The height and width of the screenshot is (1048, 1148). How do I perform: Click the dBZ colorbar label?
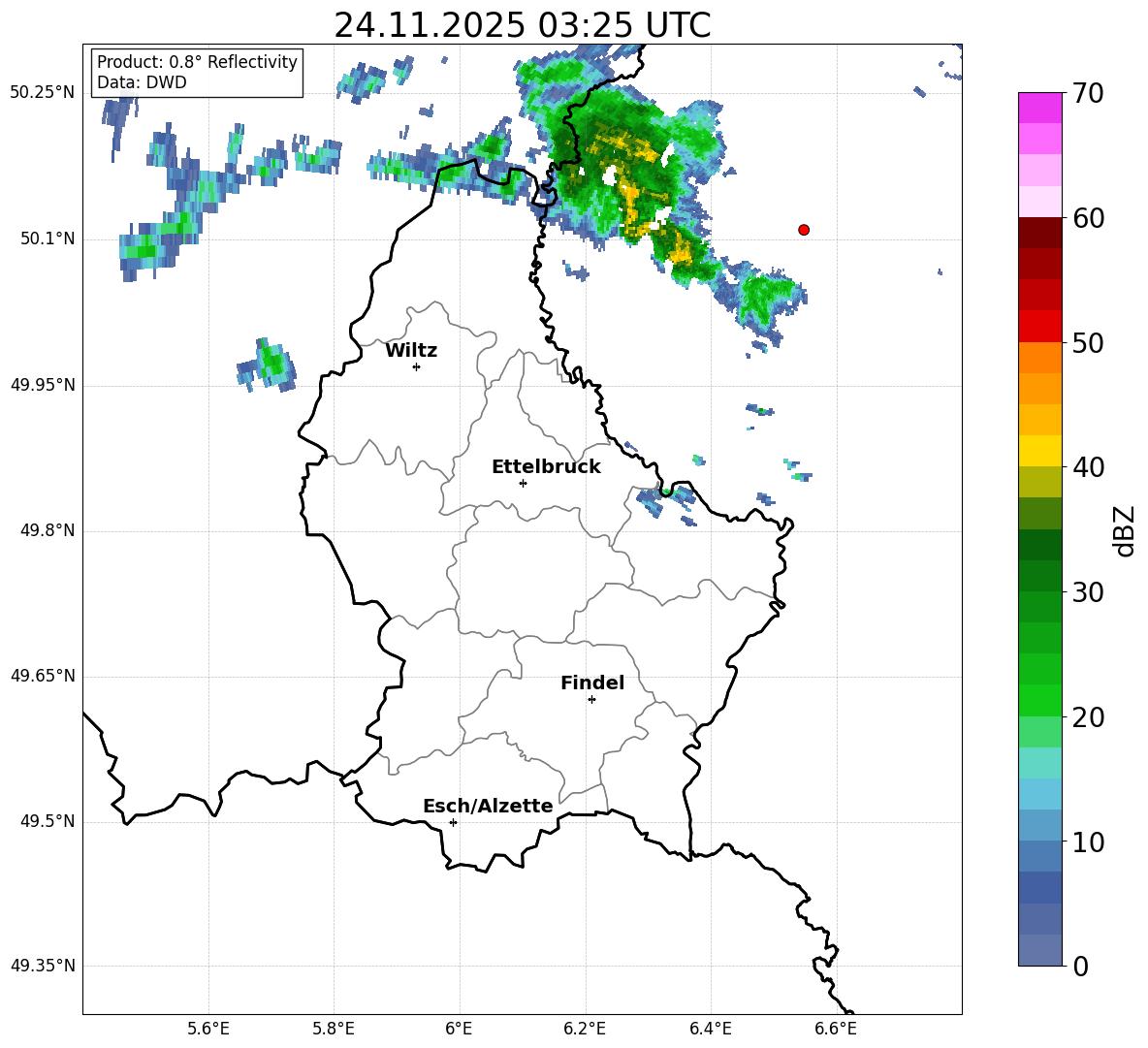[x=1124, y=530]
